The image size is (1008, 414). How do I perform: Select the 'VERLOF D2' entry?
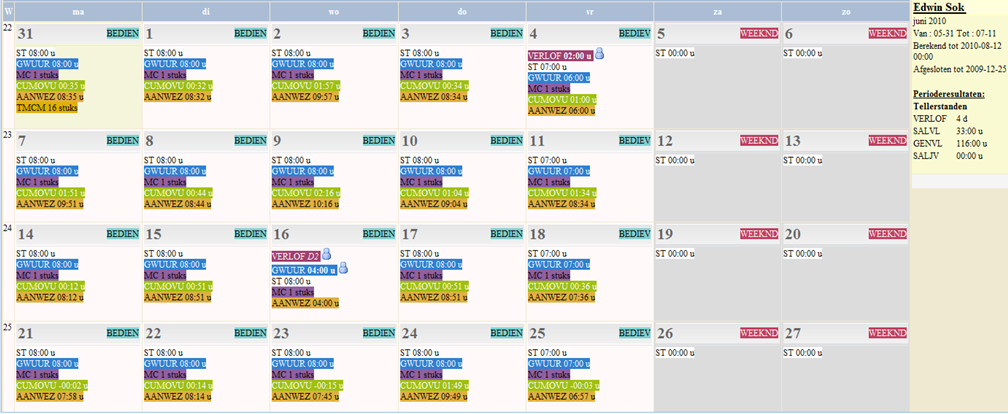pos(296,256)
